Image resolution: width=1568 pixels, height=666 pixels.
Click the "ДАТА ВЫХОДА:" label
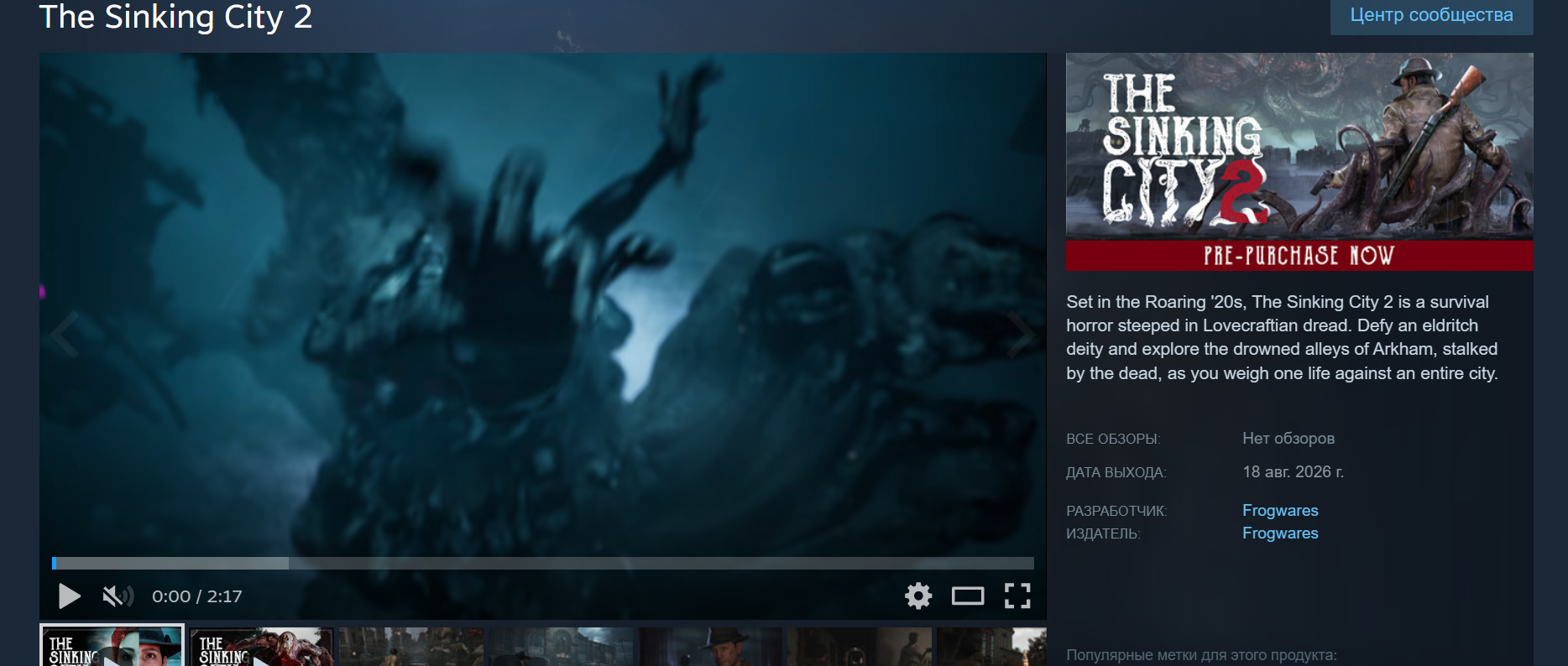(1116, 472)
